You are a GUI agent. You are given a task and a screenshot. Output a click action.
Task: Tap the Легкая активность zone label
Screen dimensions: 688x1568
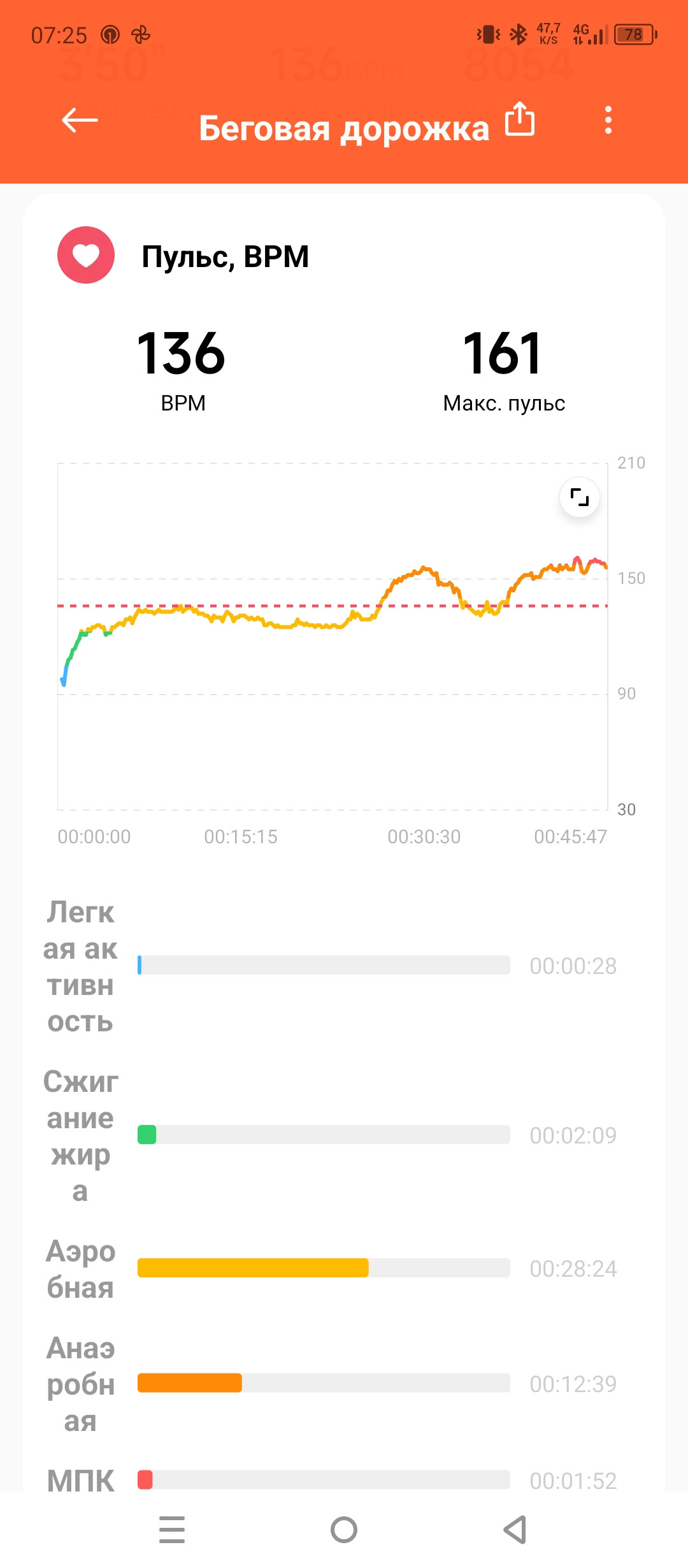pos(80,966)
